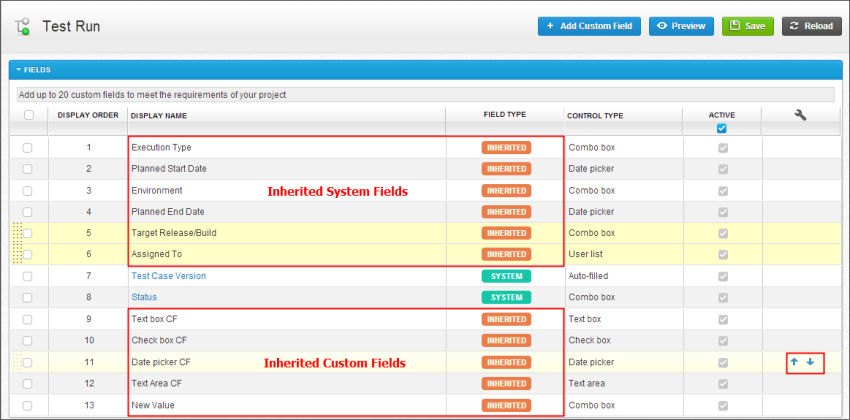Click the Test Run module icon
Viewport: 850px width, 420px height.
point(22,26)
